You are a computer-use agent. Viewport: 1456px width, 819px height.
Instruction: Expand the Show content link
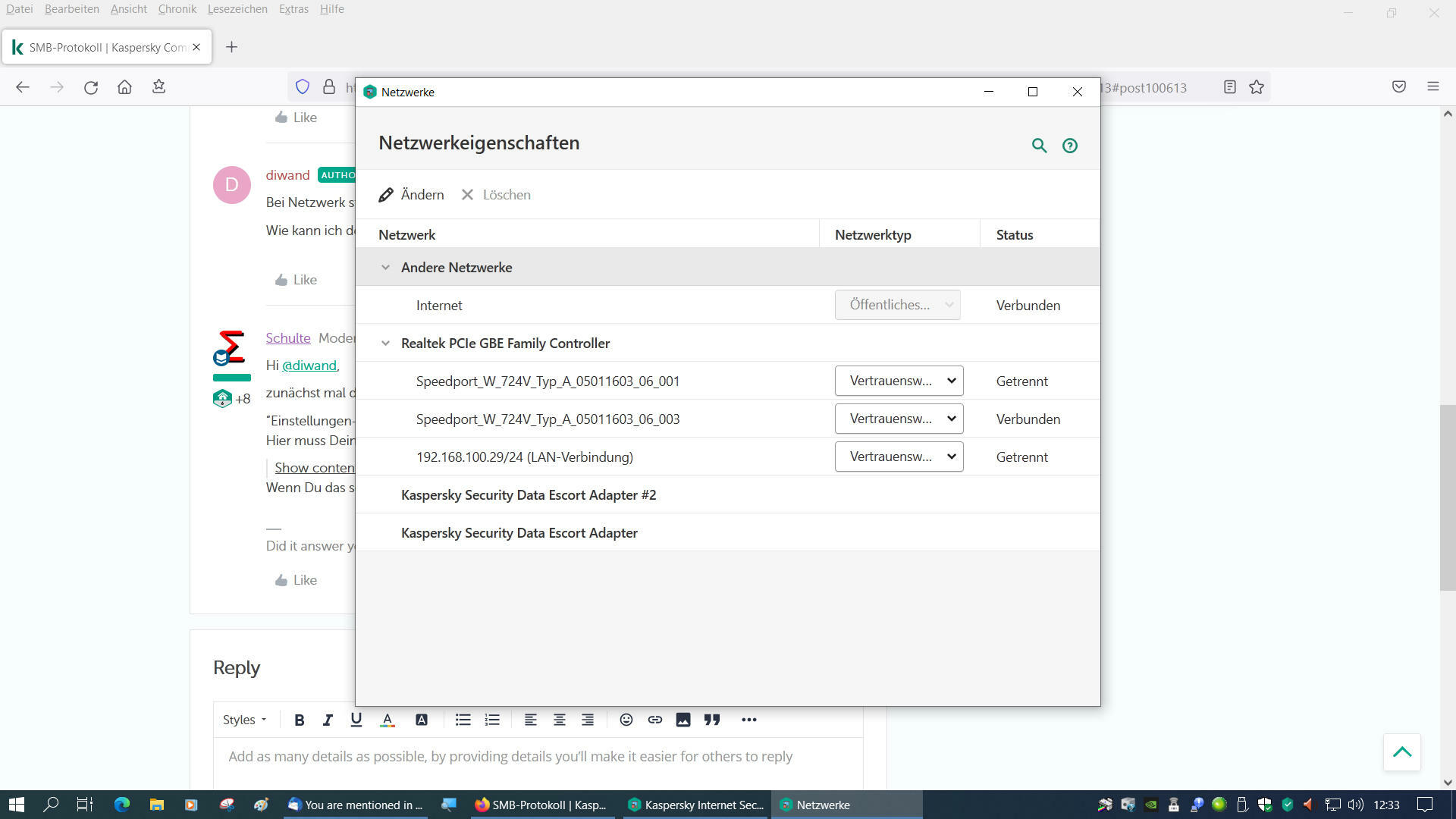click(314, 468)
